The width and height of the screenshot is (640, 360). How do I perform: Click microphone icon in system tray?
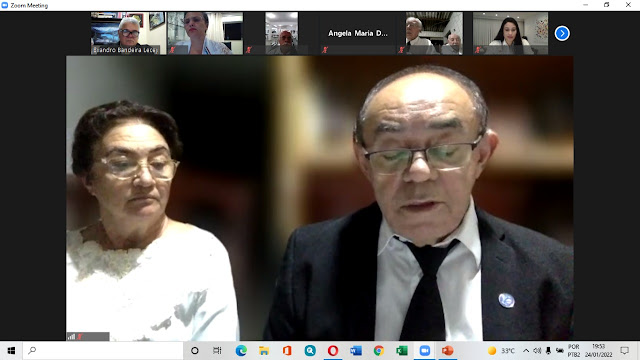click(548, 351)
